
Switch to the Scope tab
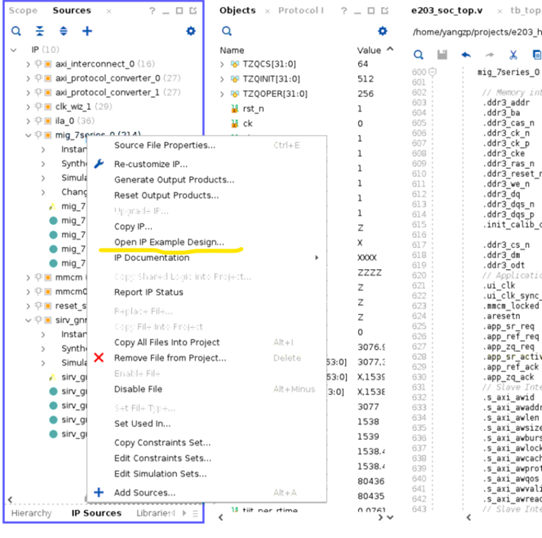23,11
